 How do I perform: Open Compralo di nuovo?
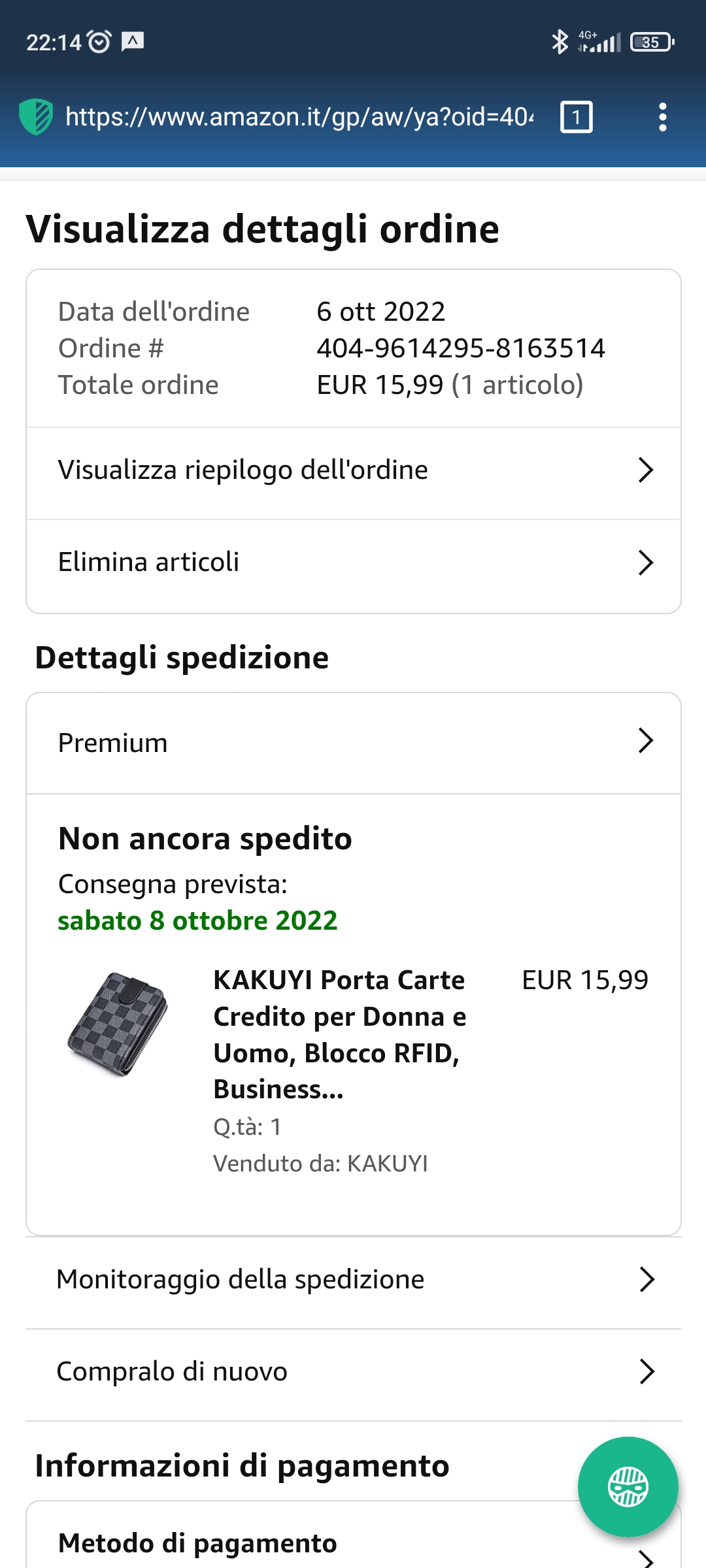353,1372
